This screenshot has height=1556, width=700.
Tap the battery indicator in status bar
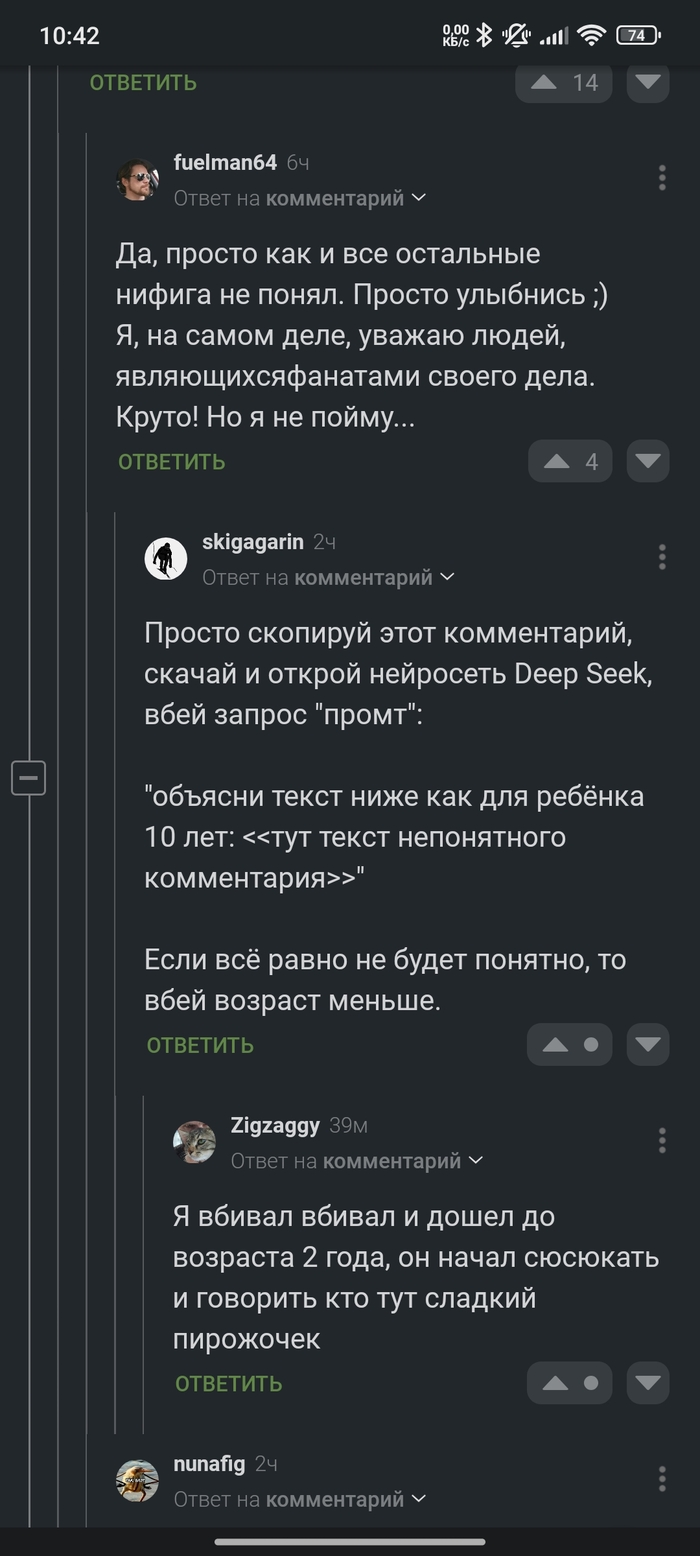[638, 35]
